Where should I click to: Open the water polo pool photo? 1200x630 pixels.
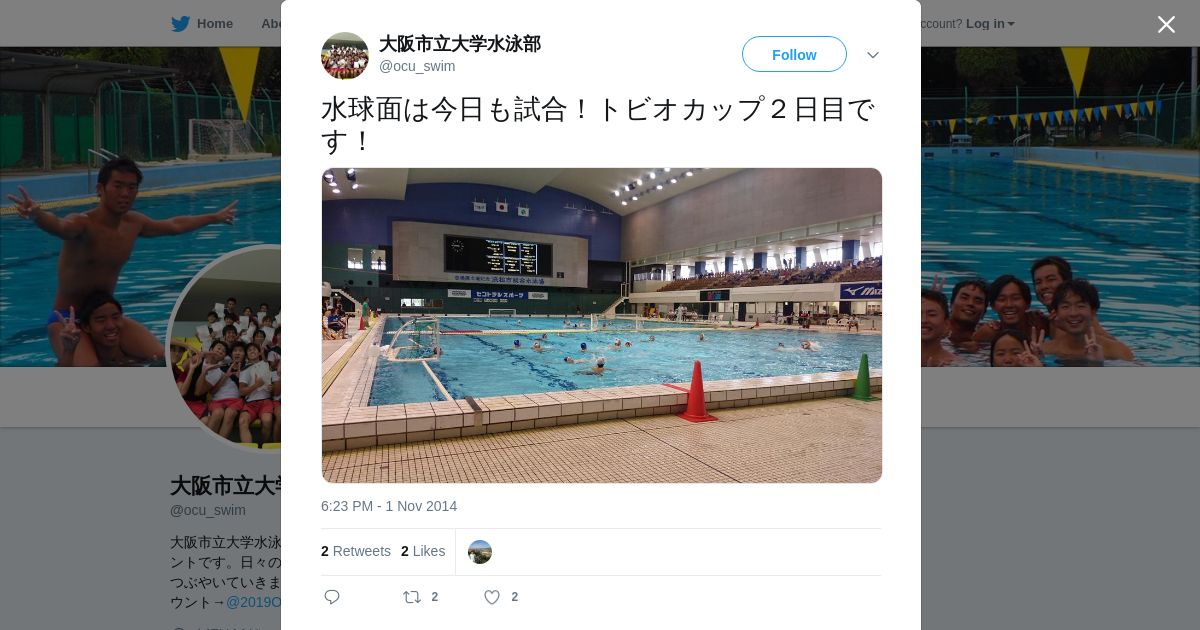pos(602,326)
